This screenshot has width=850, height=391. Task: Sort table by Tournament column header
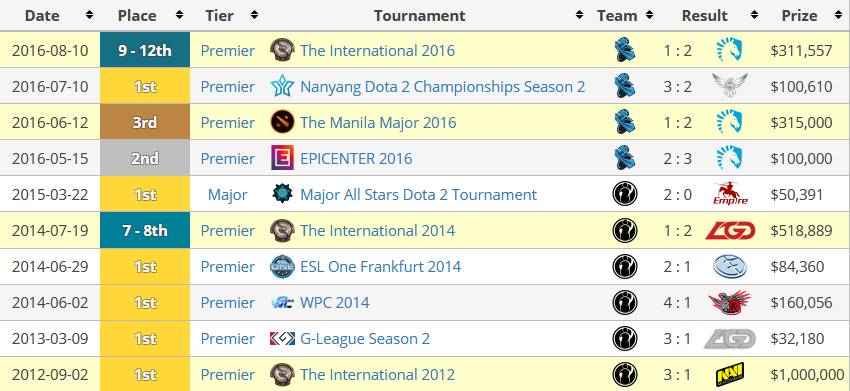point(419,16)
